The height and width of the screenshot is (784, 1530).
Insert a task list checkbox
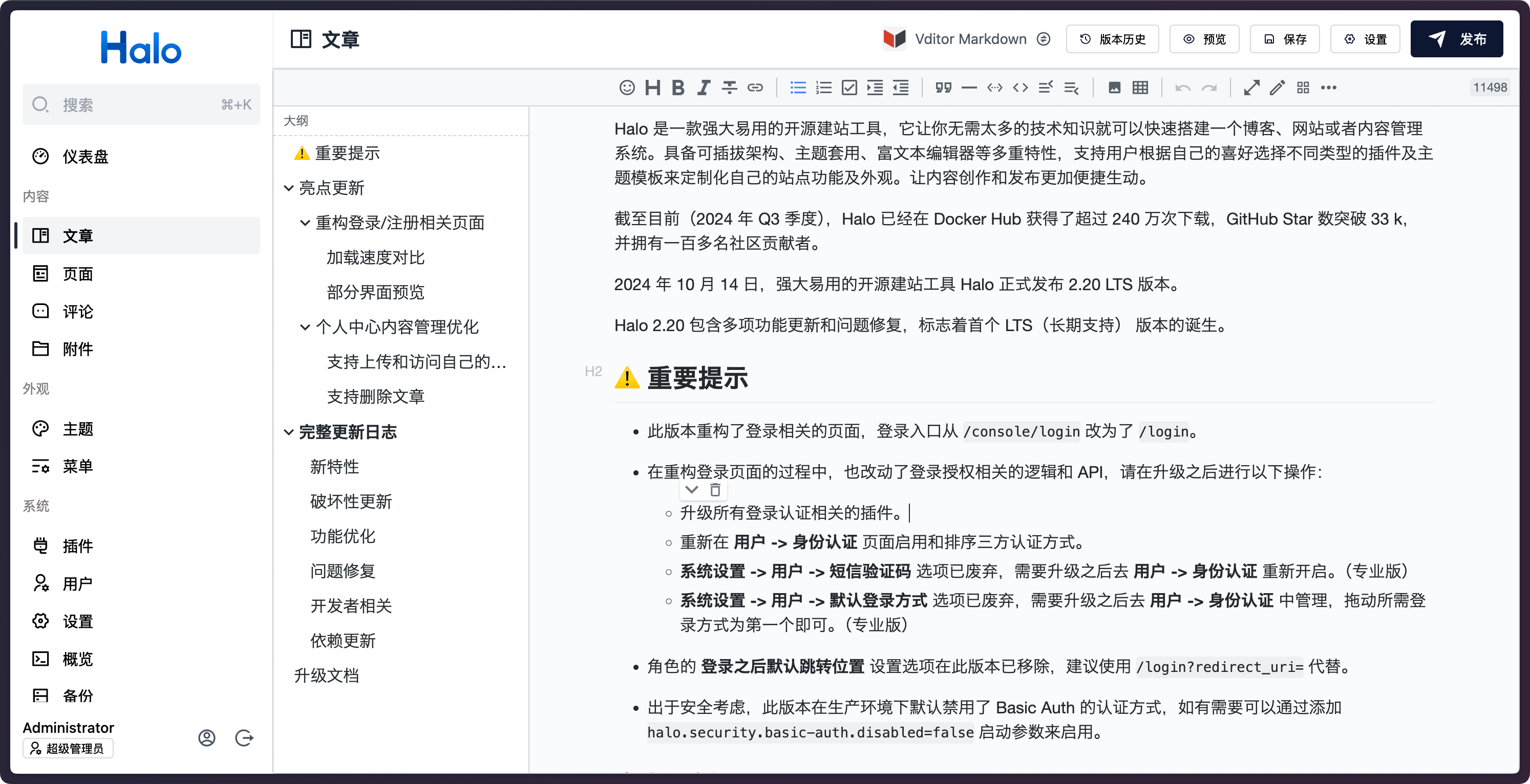(849, 88)
